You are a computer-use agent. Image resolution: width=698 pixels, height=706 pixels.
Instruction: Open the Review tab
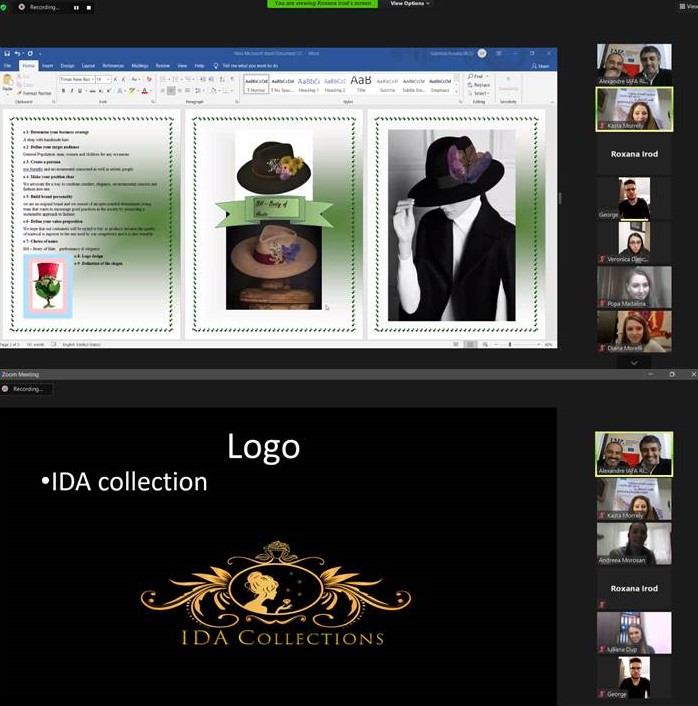tap(163, 66)
